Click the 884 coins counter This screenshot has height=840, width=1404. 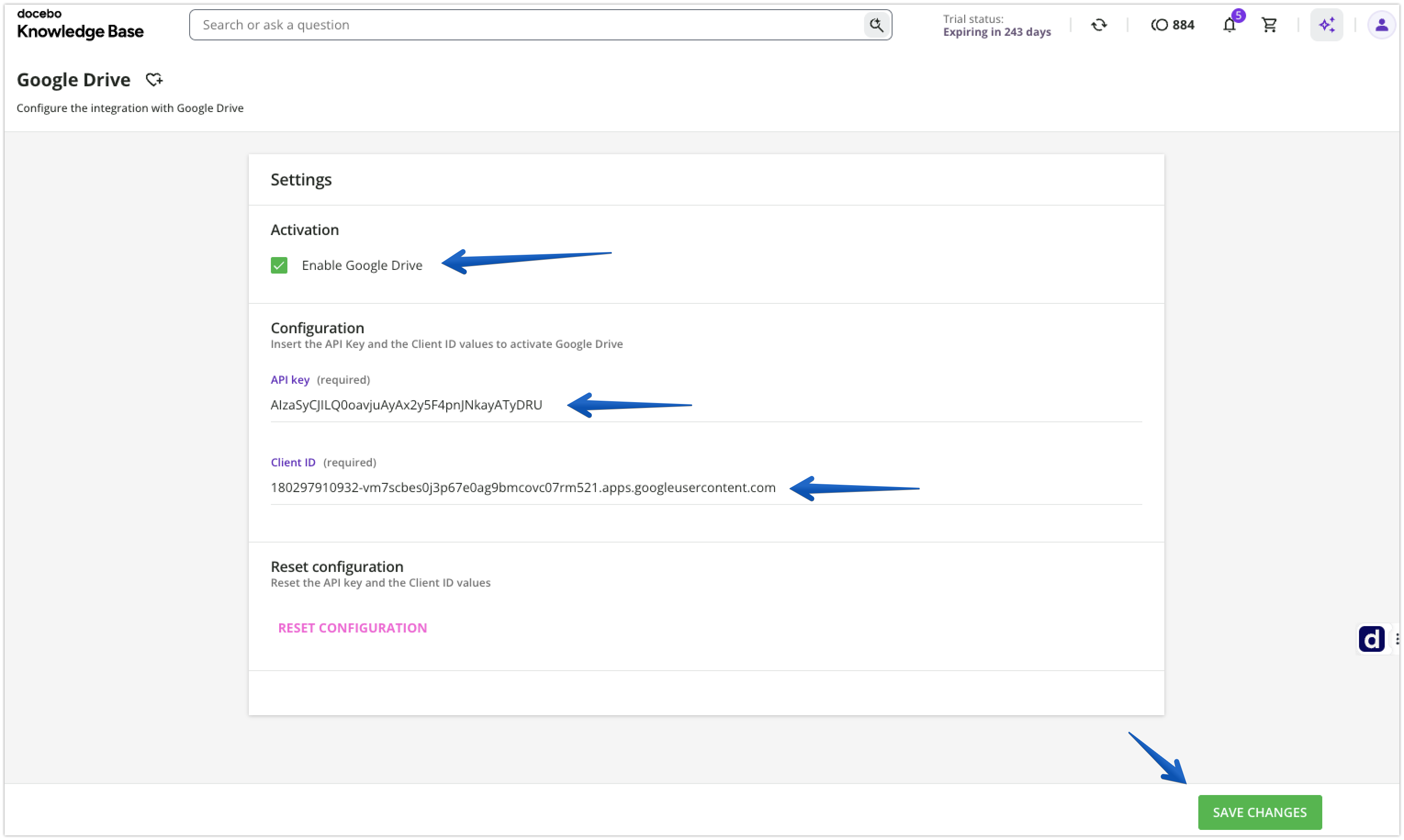[1173, 25]
